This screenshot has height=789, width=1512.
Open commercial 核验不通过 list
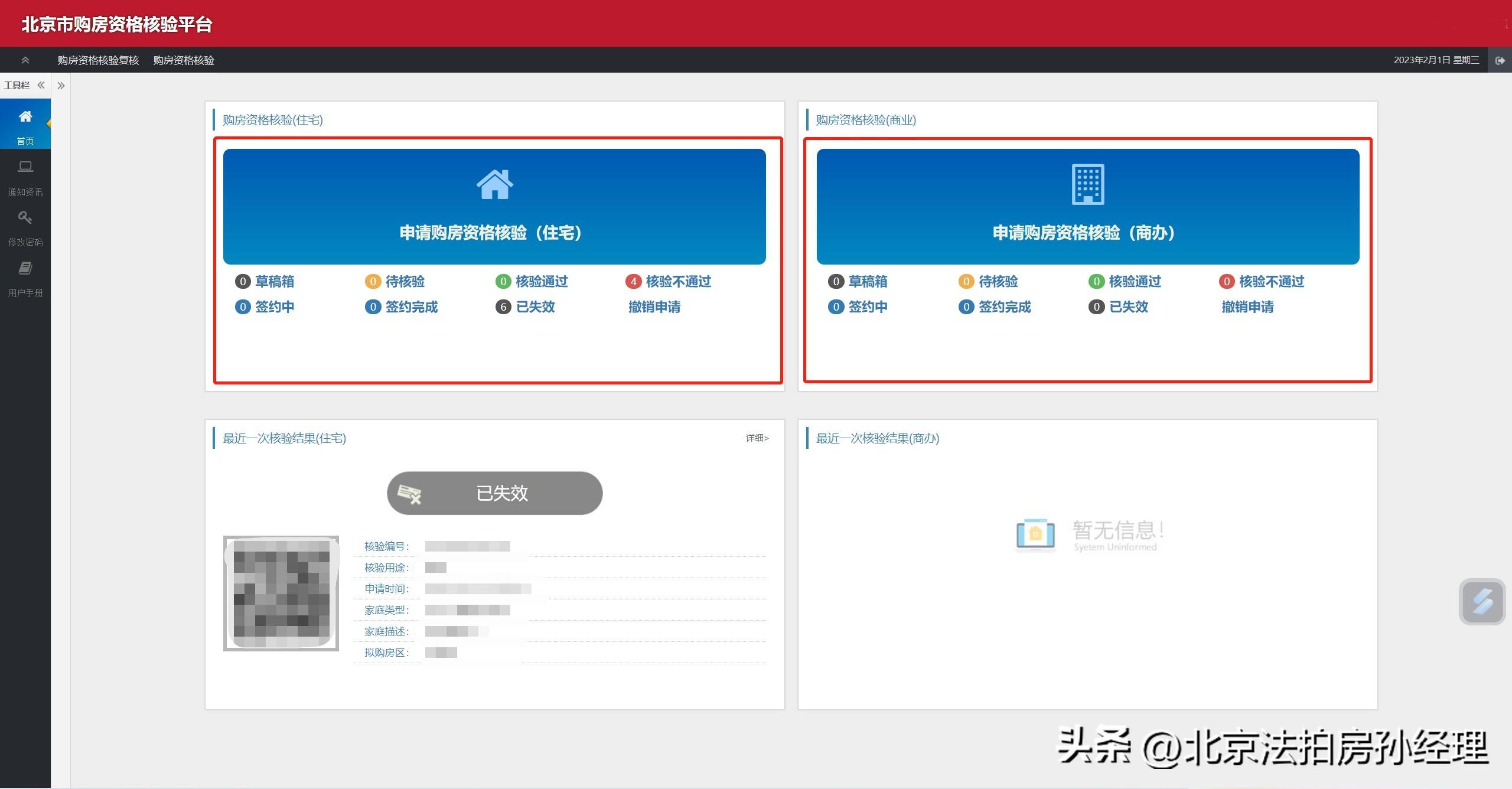[1262, 282]
